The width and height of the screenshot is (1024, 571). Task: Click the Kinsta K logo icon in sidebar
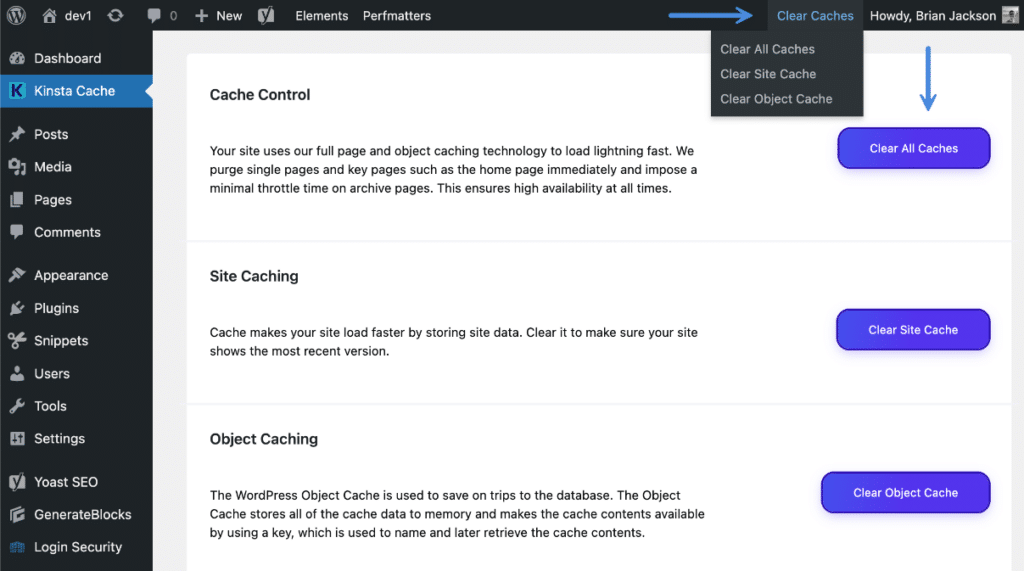coord(17,91)
